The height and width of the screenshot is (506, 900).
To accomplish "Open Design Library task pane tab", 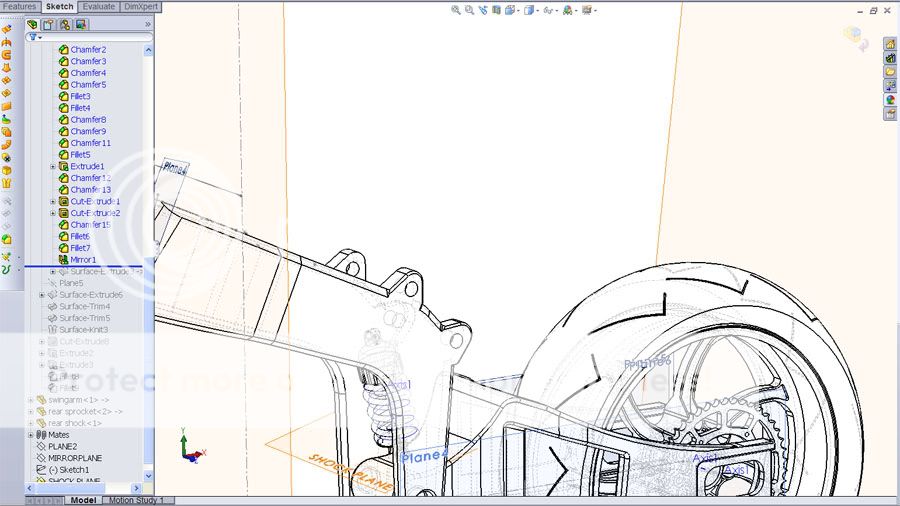I will 890,58.
